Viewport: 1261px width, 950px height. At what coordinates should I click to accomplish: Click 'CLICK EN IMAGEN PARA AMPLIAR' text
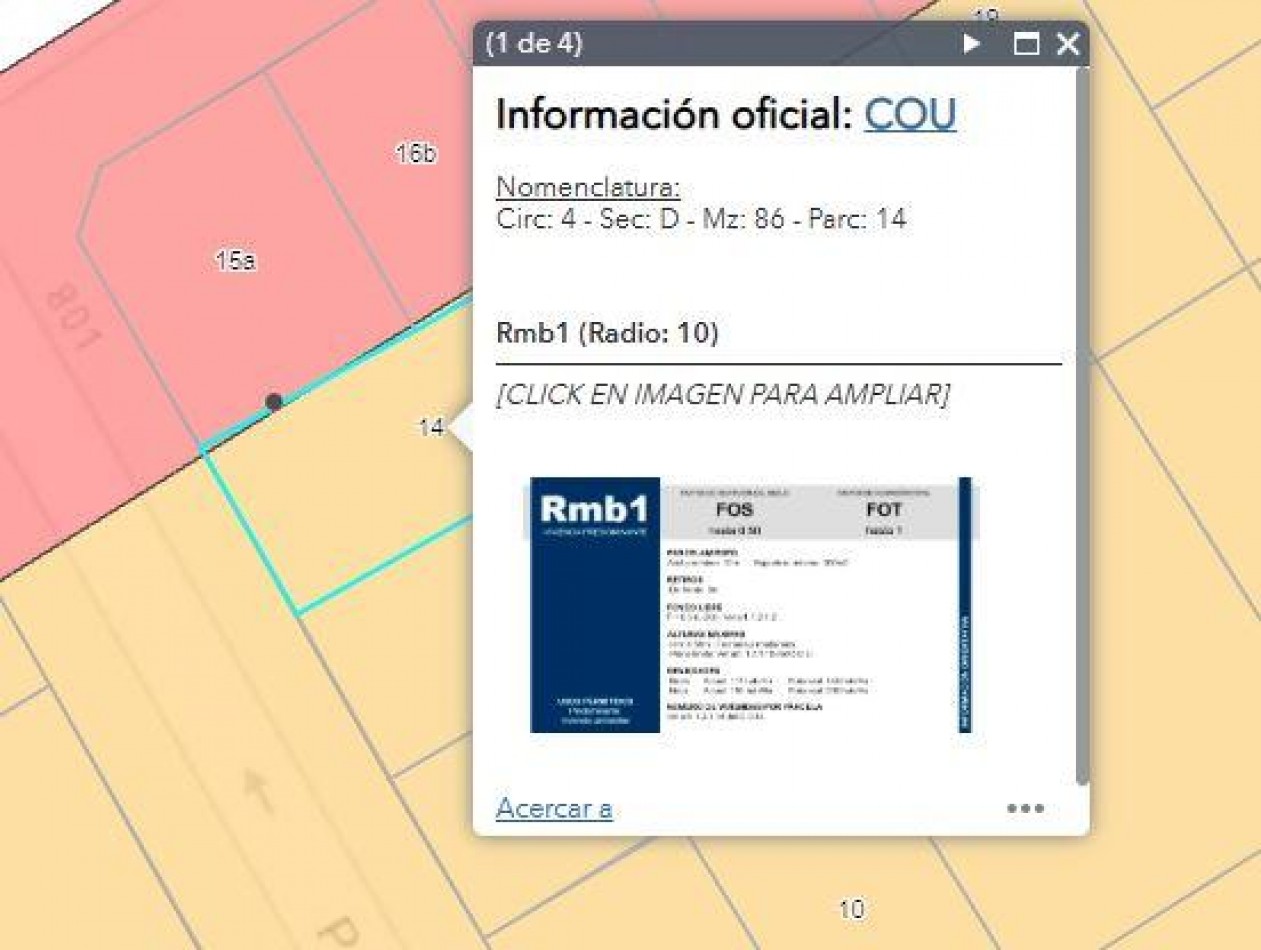[x=722, y=394]
